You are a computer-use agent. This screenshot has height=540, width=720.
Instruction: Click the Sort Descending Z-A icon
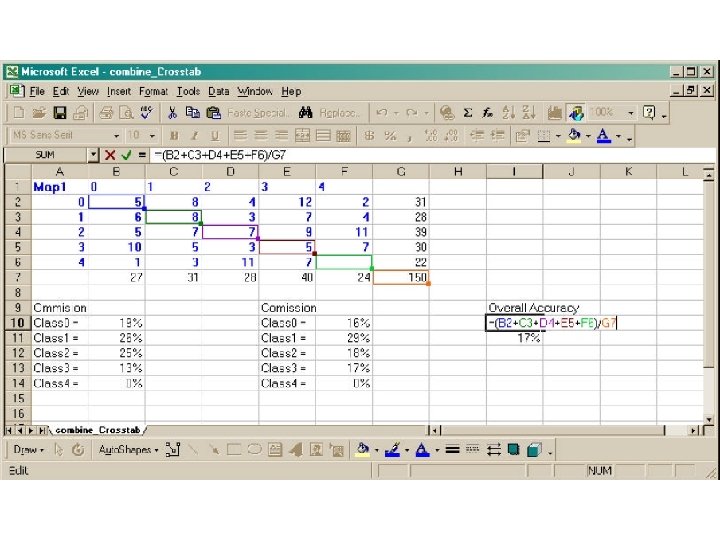(x=529, y=112)
